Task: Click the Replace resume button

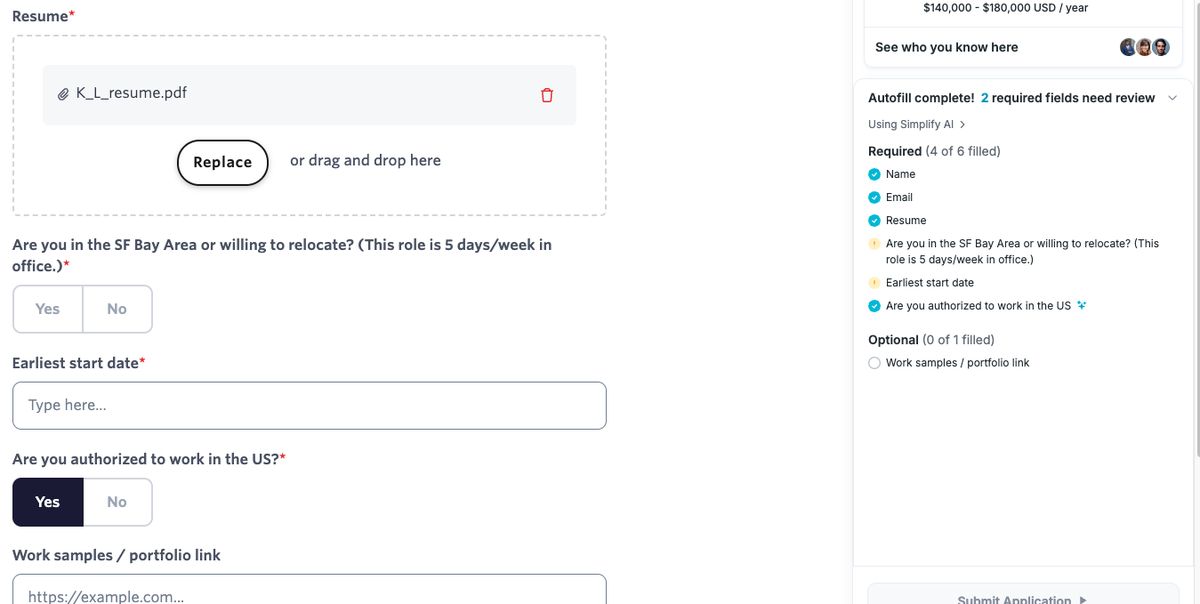Action: 223,162
